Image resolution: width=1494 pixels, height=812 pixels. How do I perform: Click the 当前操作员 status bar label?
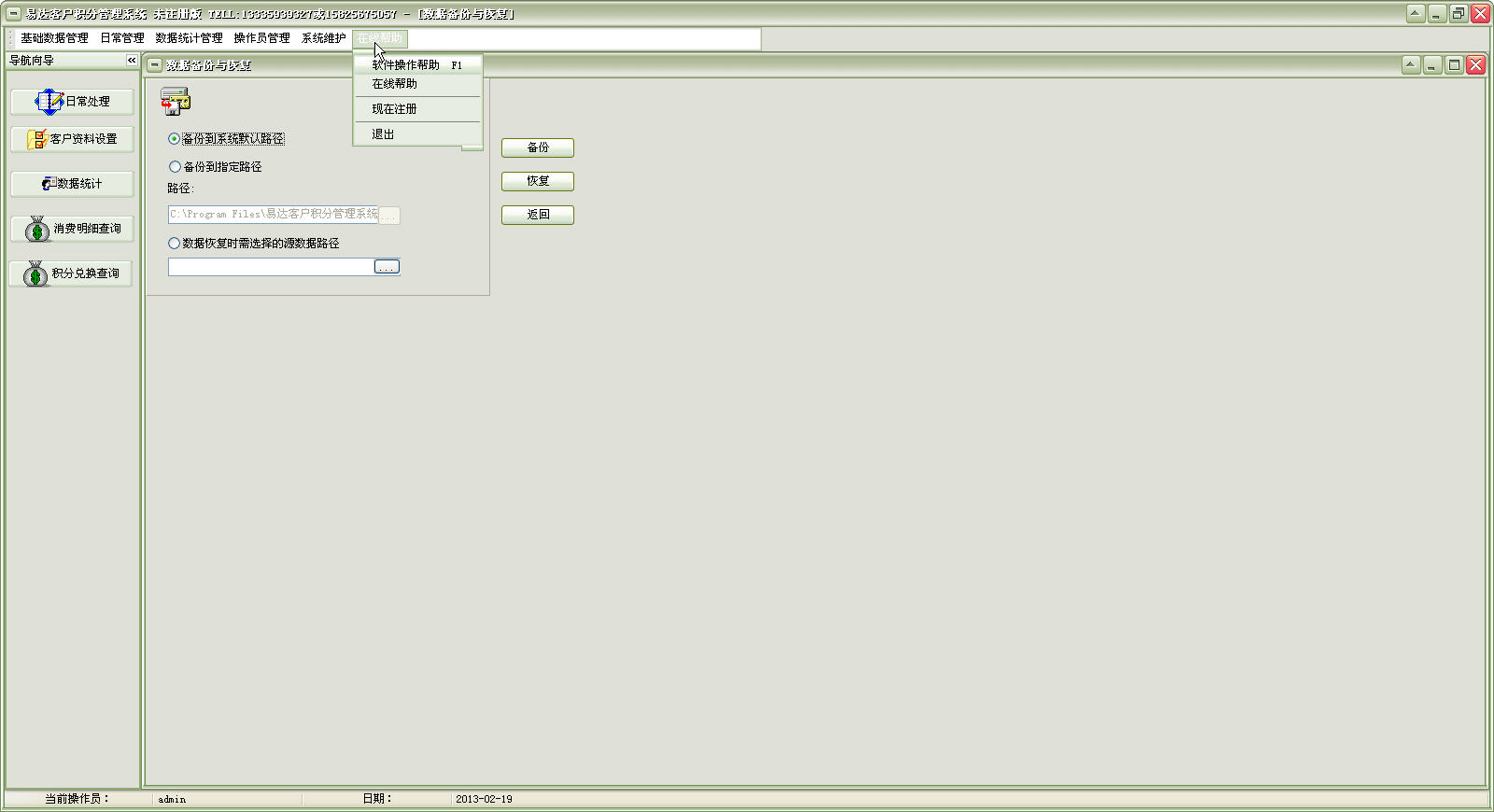click(x=77, y=799)
